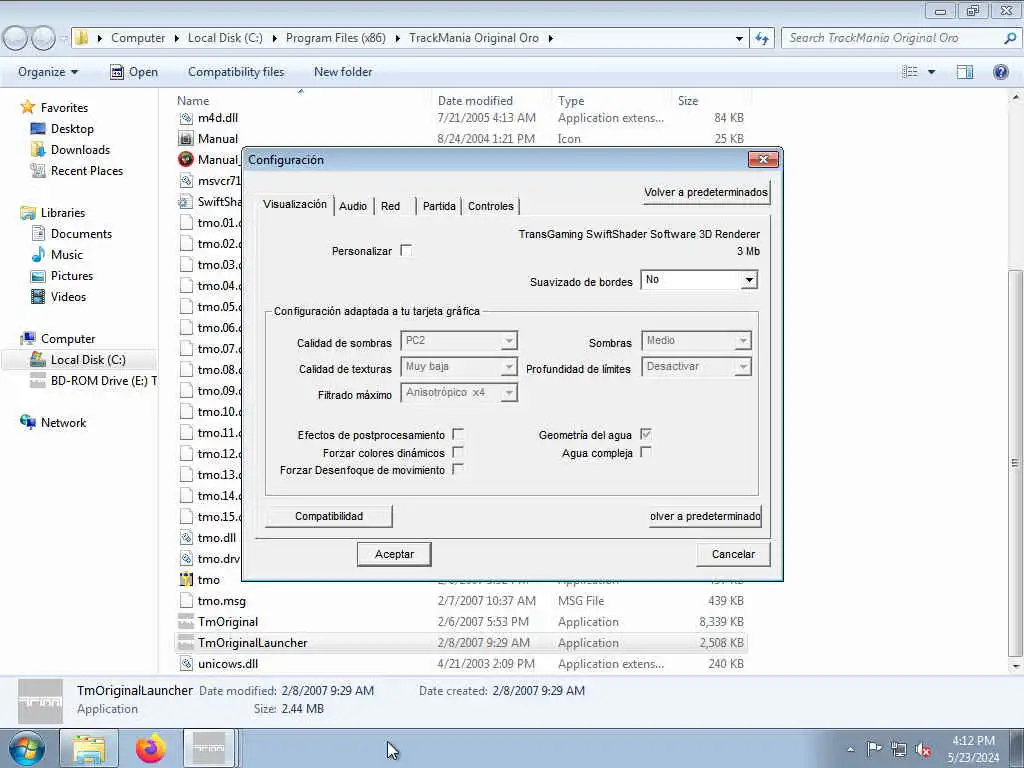Open the Organize menu dropdown

(48, 72)
